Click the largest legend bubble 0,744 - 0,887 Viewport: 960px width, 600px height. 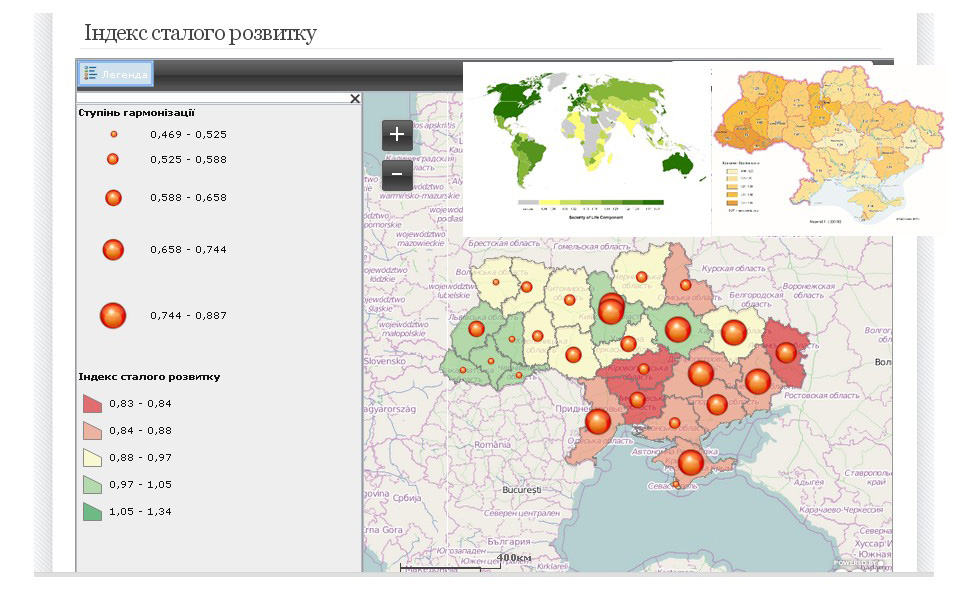[x=113, y=316]
